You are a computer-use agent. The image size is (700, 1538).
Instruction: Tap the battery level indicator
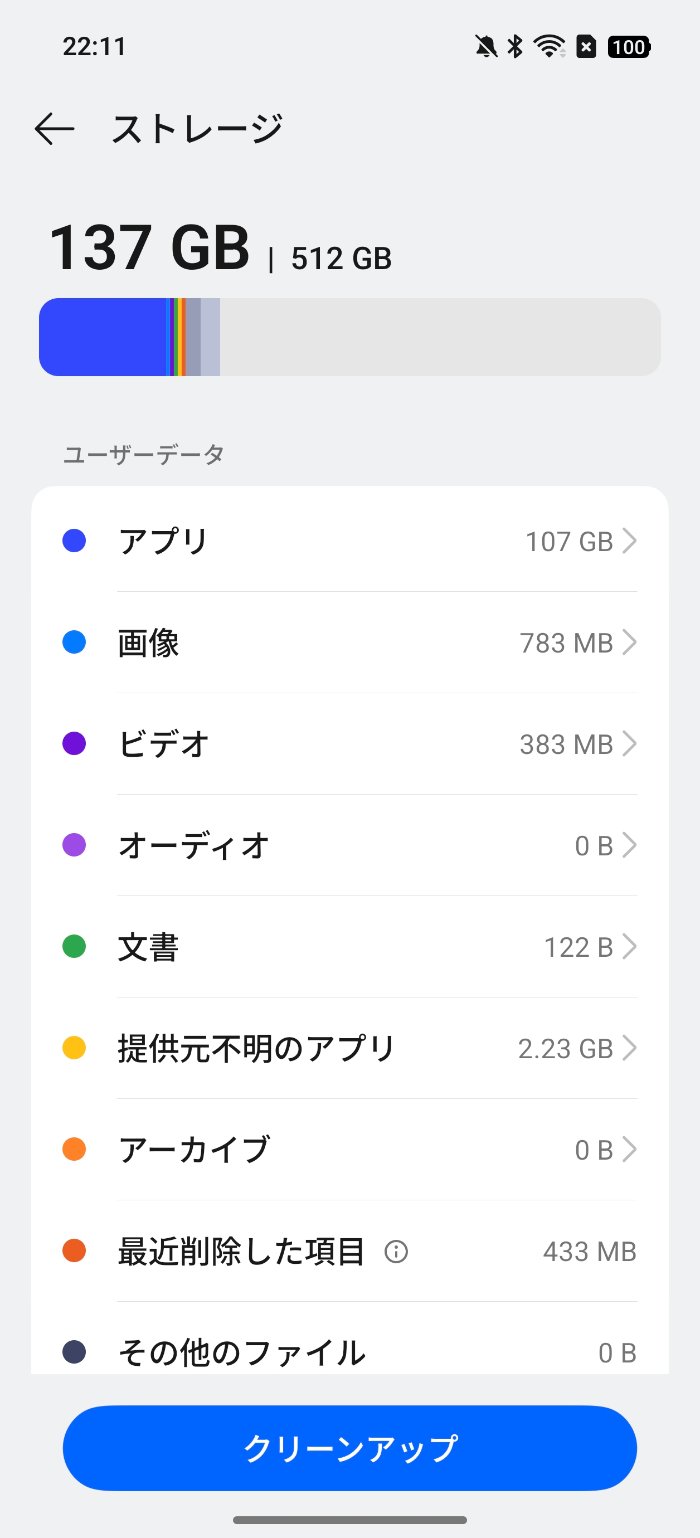point(628,46)
